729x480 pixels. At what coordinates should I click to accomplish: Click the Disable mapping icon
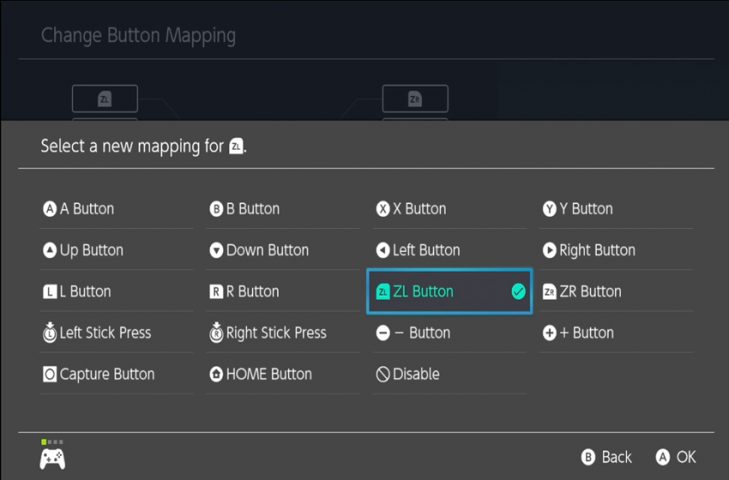383,374
